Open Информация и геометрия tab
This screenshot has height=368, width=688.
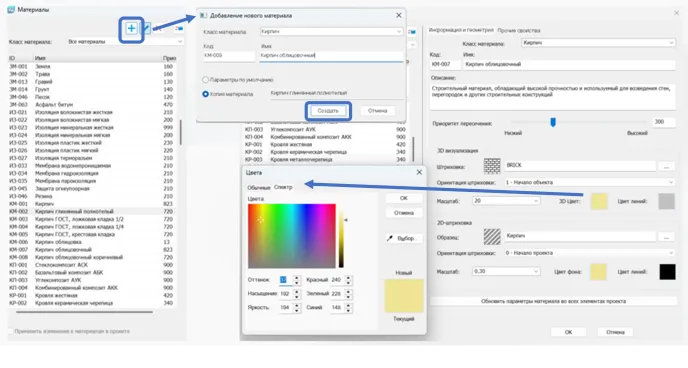tap(461, 30)
